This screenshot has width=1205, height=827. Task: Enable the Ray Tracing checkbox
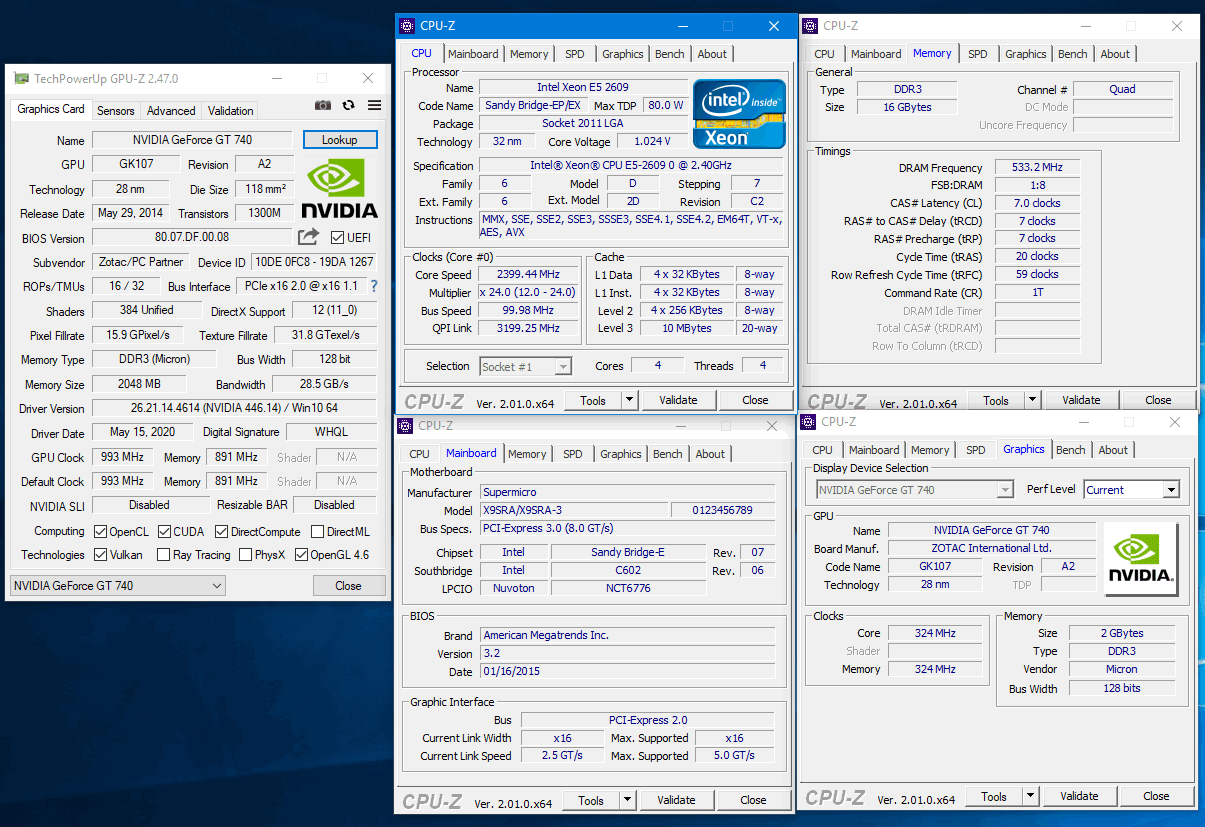click(164, 555)
